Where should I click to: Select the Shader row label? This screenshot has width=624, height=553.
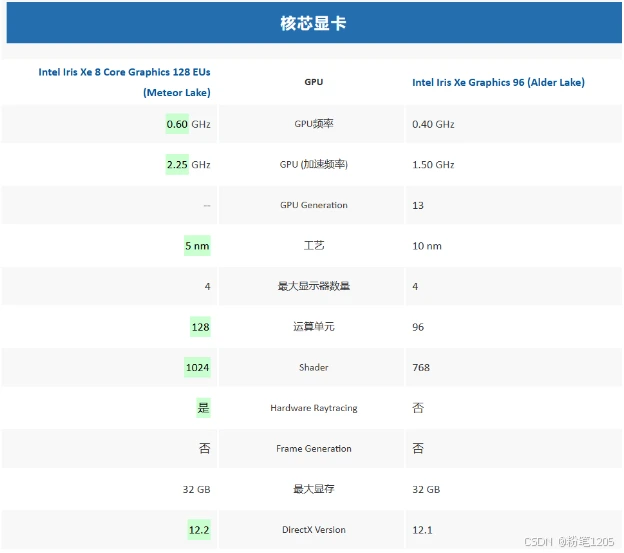(314, 368)
